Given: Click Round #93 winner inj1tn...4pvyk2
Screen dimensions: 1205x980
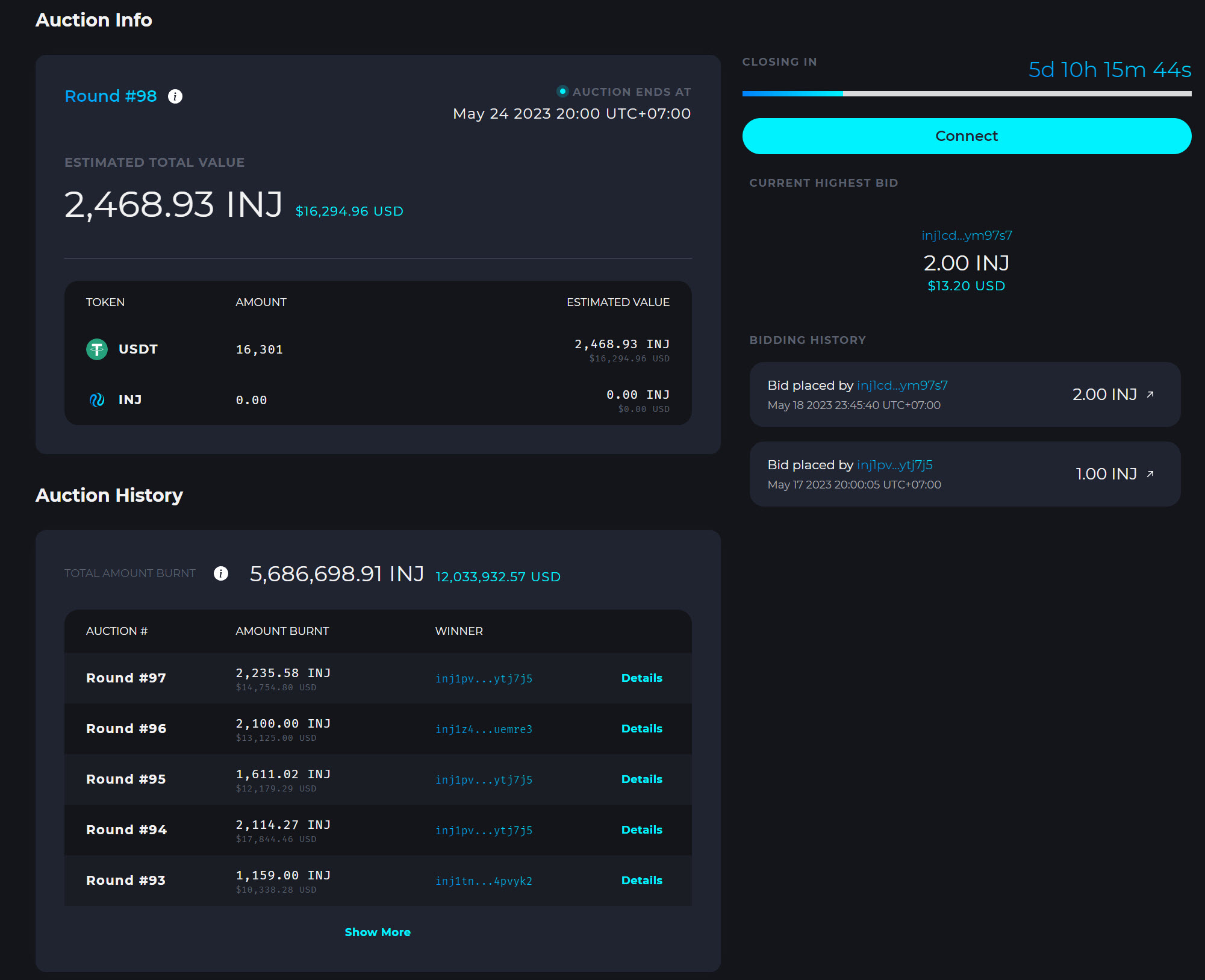Looking at the screenshot, I should (484, 881).
